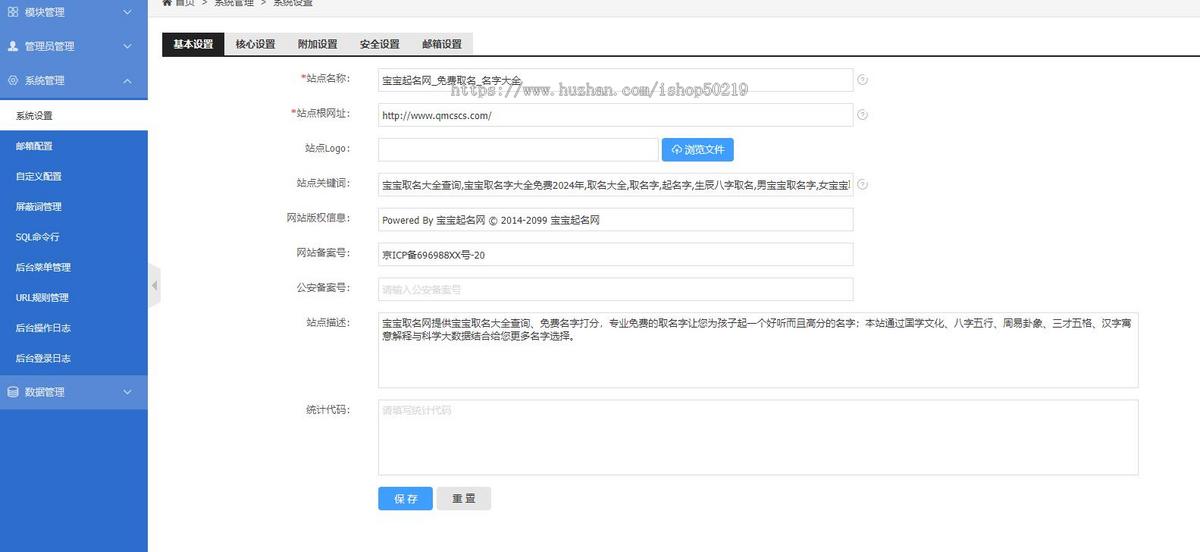Click the help icon beside 站点关键词 field
The image size is (1200, 552).
tap(863, 184)
